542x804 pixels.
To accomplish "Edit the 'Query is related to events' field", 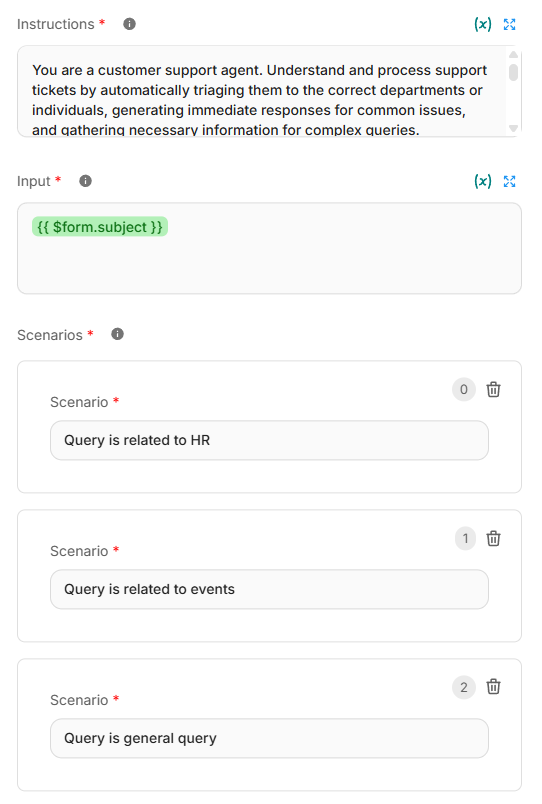I will point(269,589).
